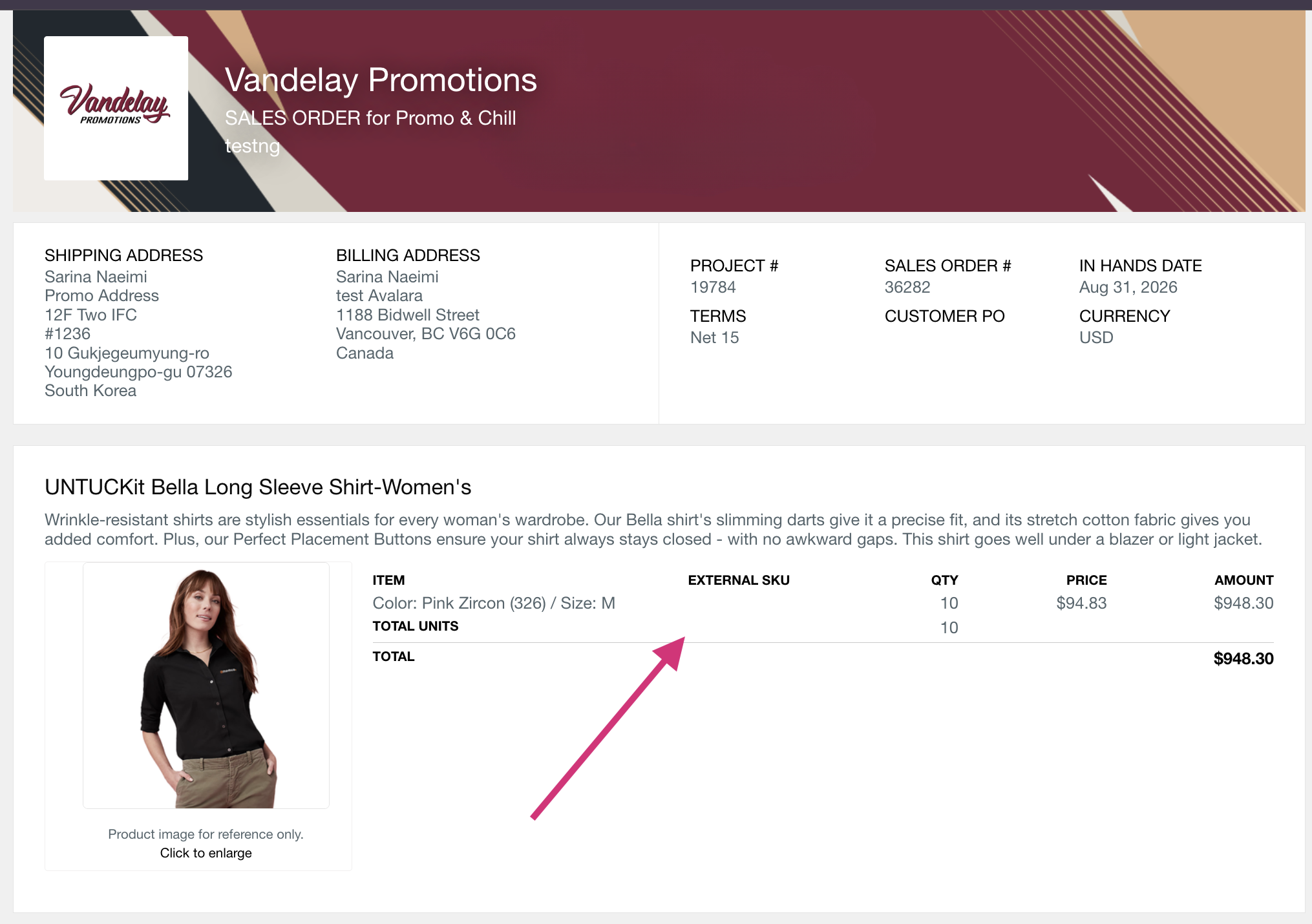Click the USD currency value

coord(1096,337)
